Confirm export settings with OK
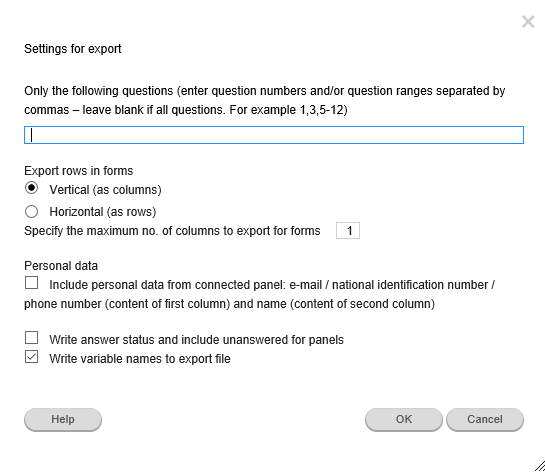Viewport: 545px width, 473px height. [404, 419]
